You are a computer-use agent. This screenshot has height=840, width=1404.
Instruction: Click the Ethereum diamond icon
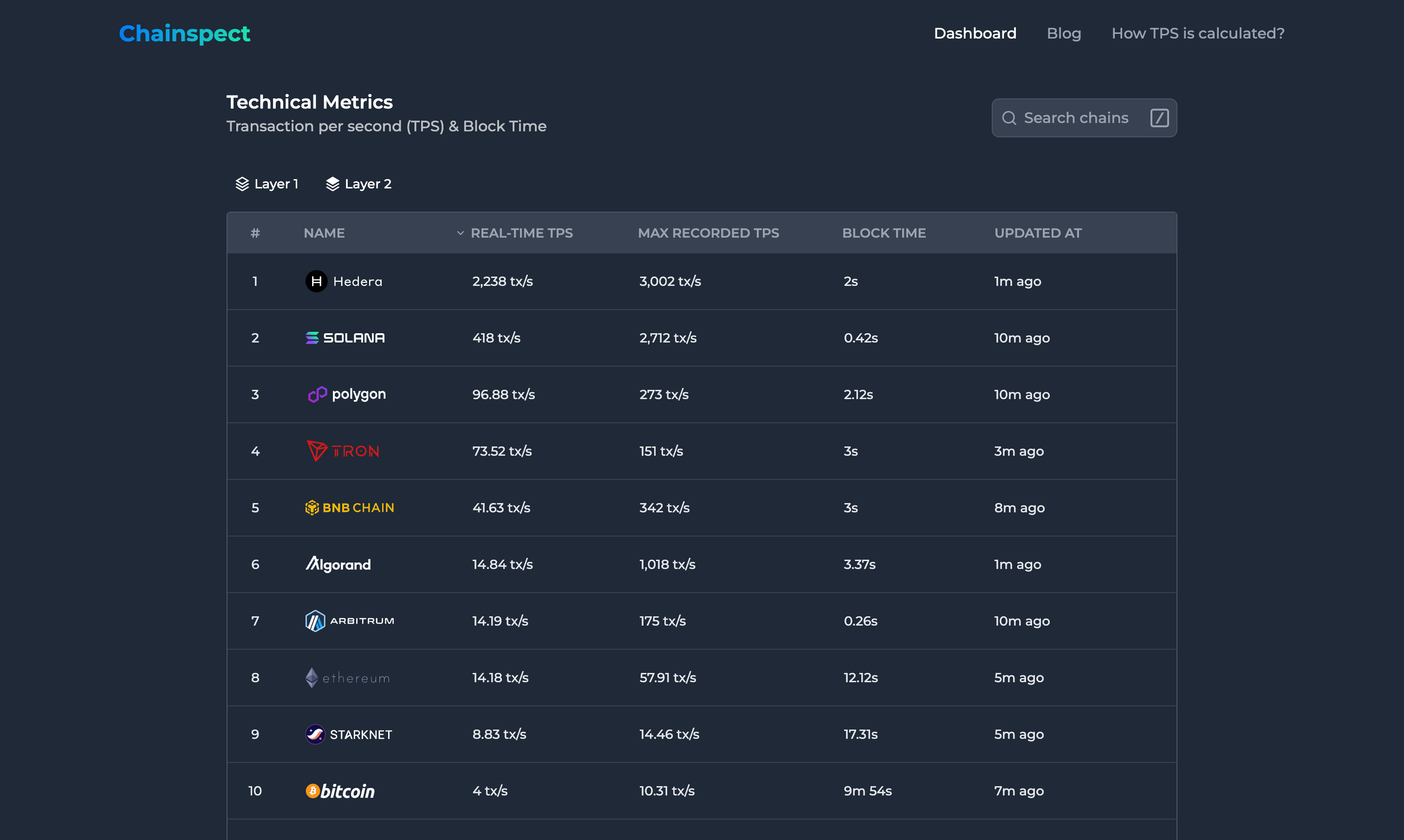coord(312,678)
